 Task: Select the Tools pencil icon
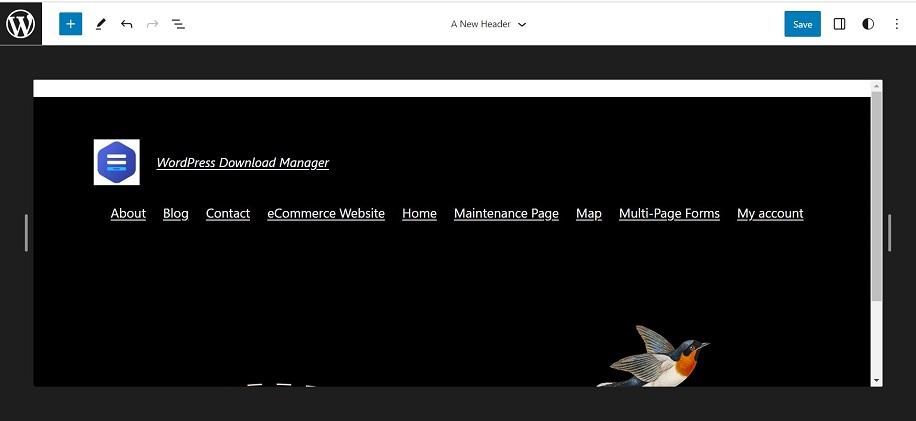point(100,24)
